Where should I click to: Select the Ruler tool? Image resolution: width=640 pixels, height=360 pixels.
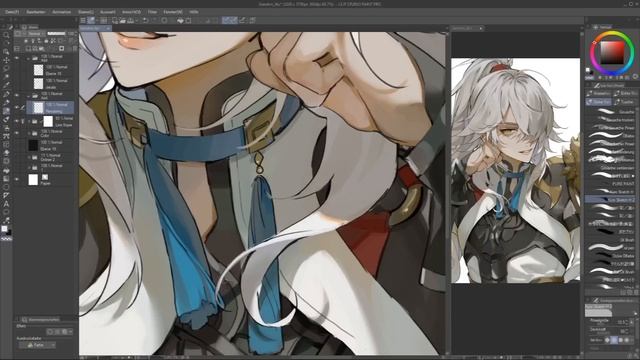tap(6, 195)
